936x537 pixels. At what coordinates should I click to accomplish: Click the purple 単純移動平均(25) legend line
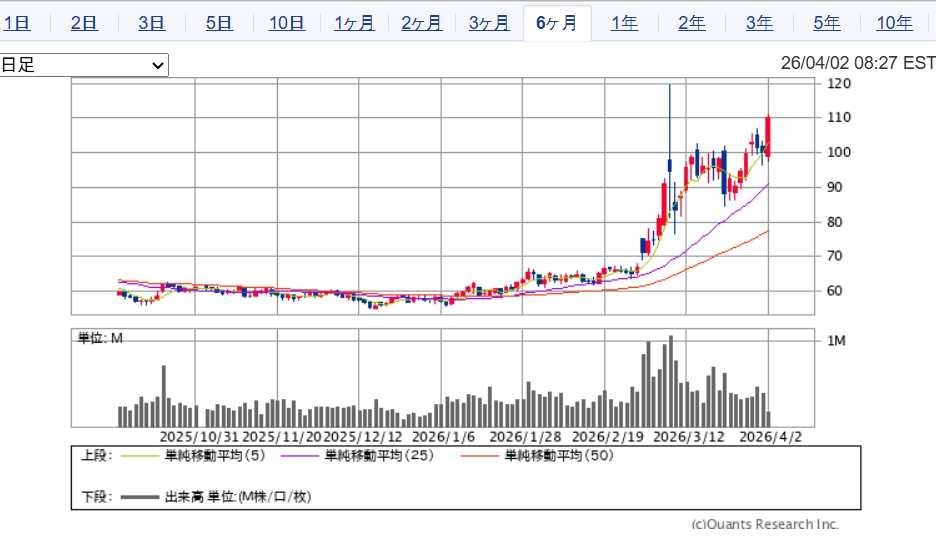[300, 456]
